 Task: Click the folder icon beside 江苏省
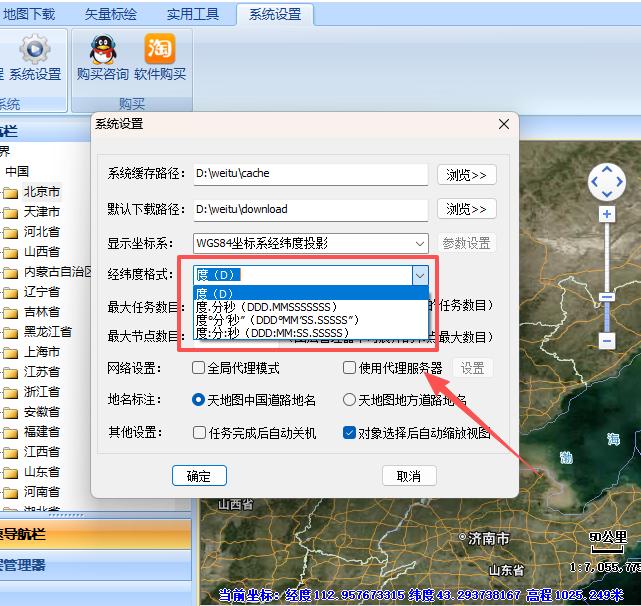(10, 373)
